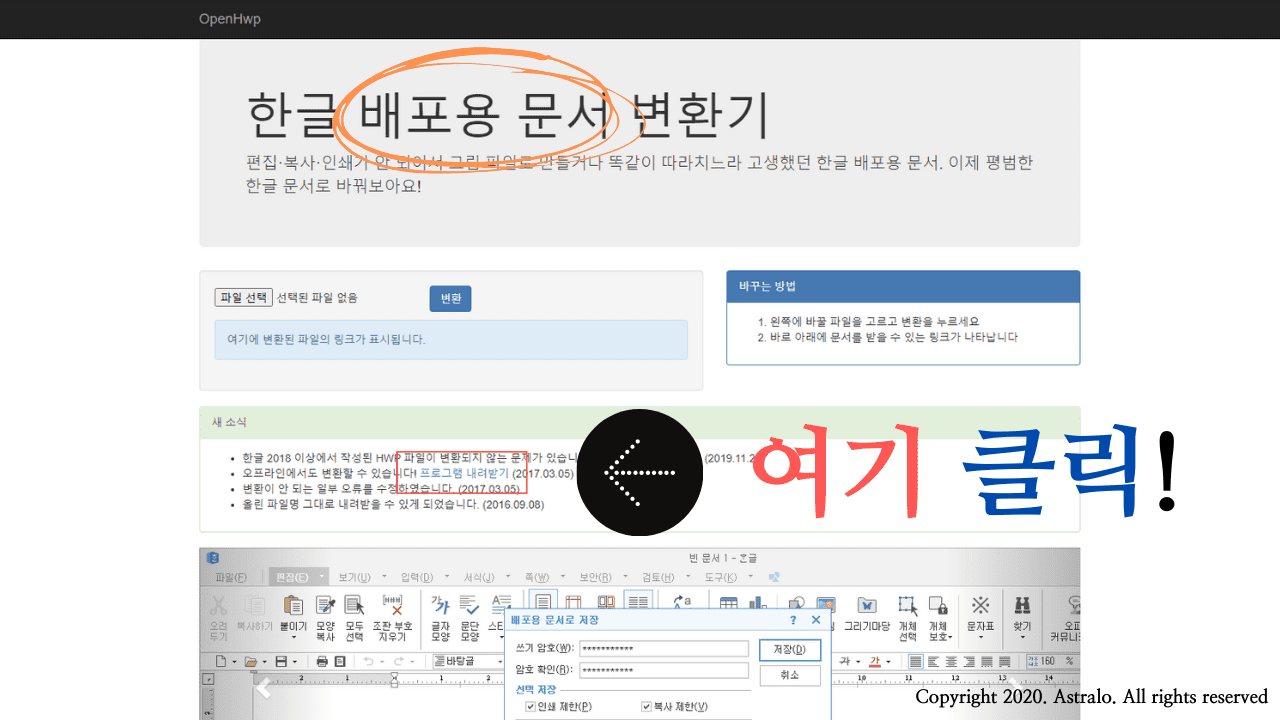The image size is (1280, 720).
Task: Click the 암호 확인 confirmation field
Action: tap(663, 670)
